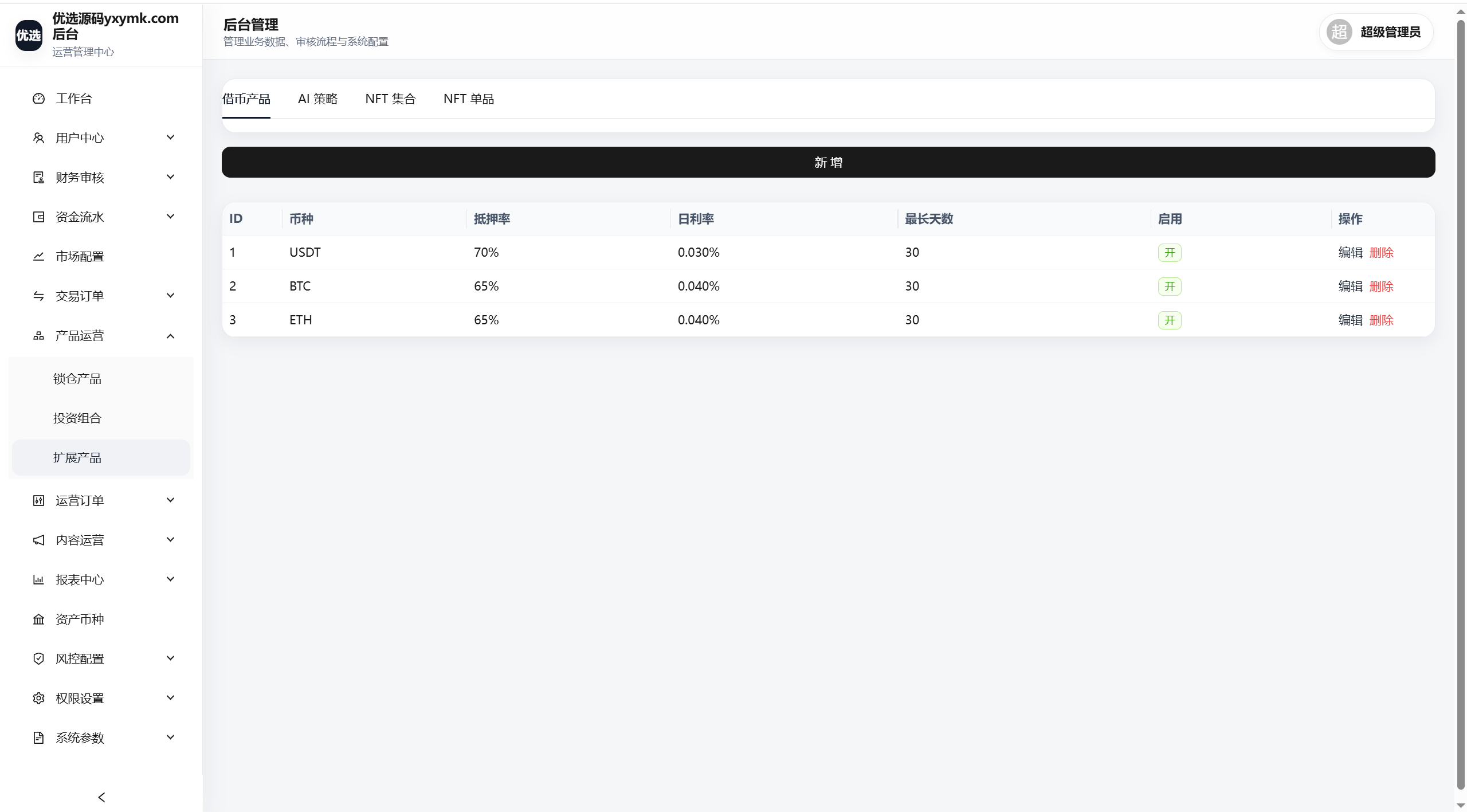Expand the 系统参数 menu chevron
Image resolution: width=1467 pixels, height=812 pixels.
(170, 738)
